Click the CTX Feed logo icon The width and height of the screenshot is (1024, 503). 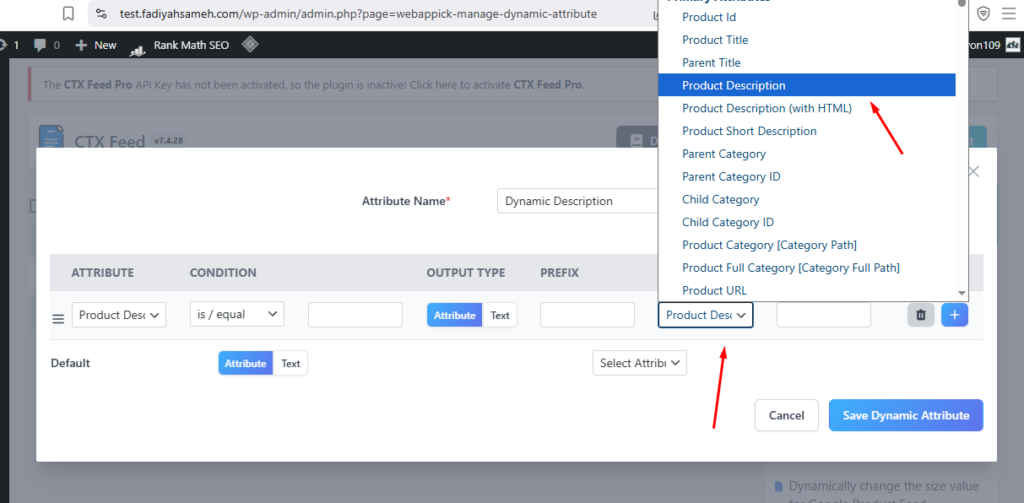tap(51, 138)
